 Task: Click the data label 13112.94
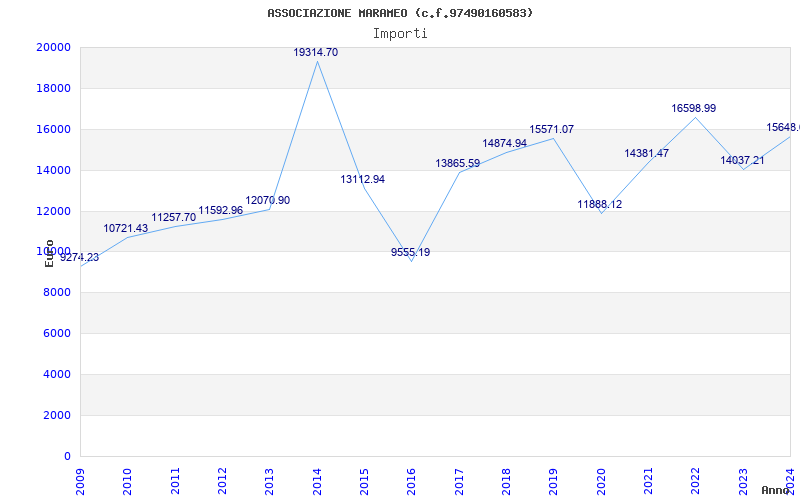point(362,180)
